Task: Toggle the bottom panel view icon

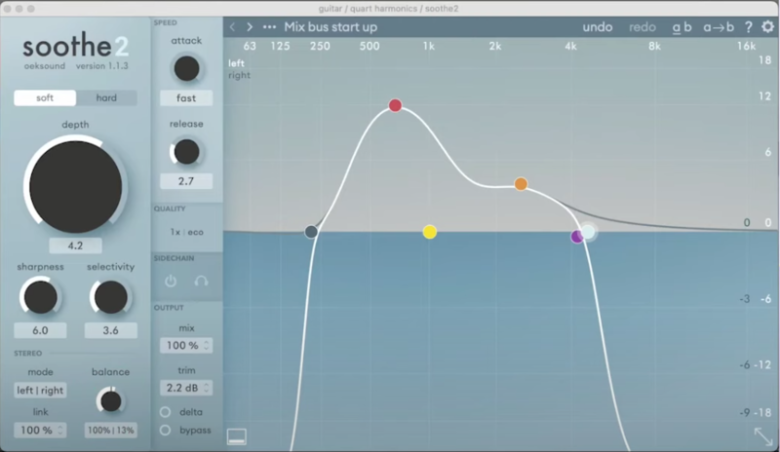Action: (237, 436)
